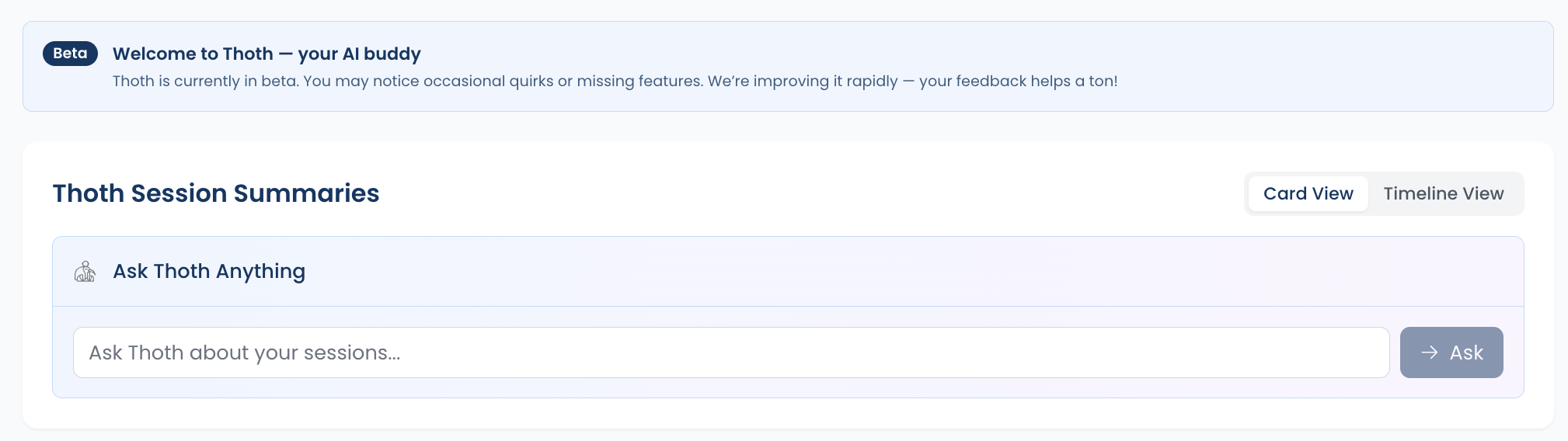The image size is (1568, 441).
Task: Click the word 'Anything' in panel header
Action: coord(260,271)
